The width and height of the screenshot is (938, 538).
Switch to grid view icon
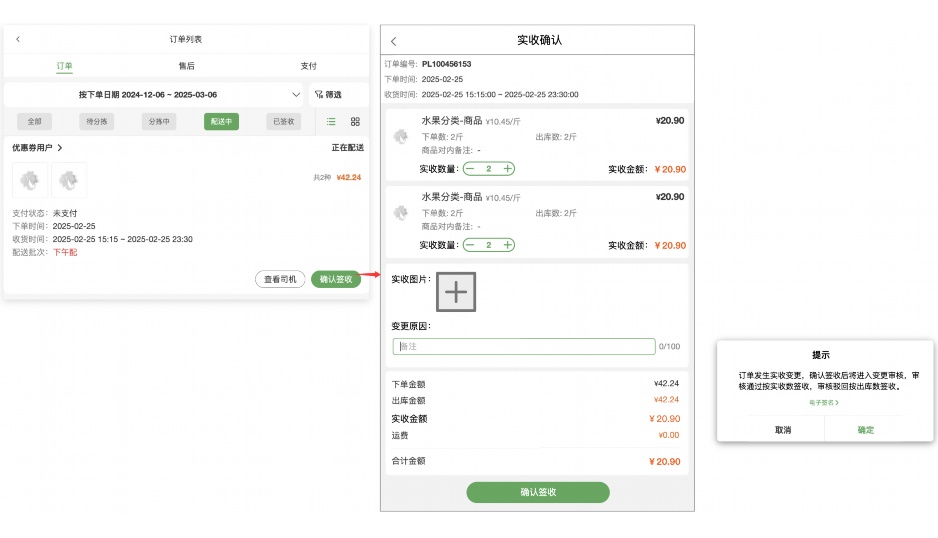pyautogui.click(x=355, y=121)
